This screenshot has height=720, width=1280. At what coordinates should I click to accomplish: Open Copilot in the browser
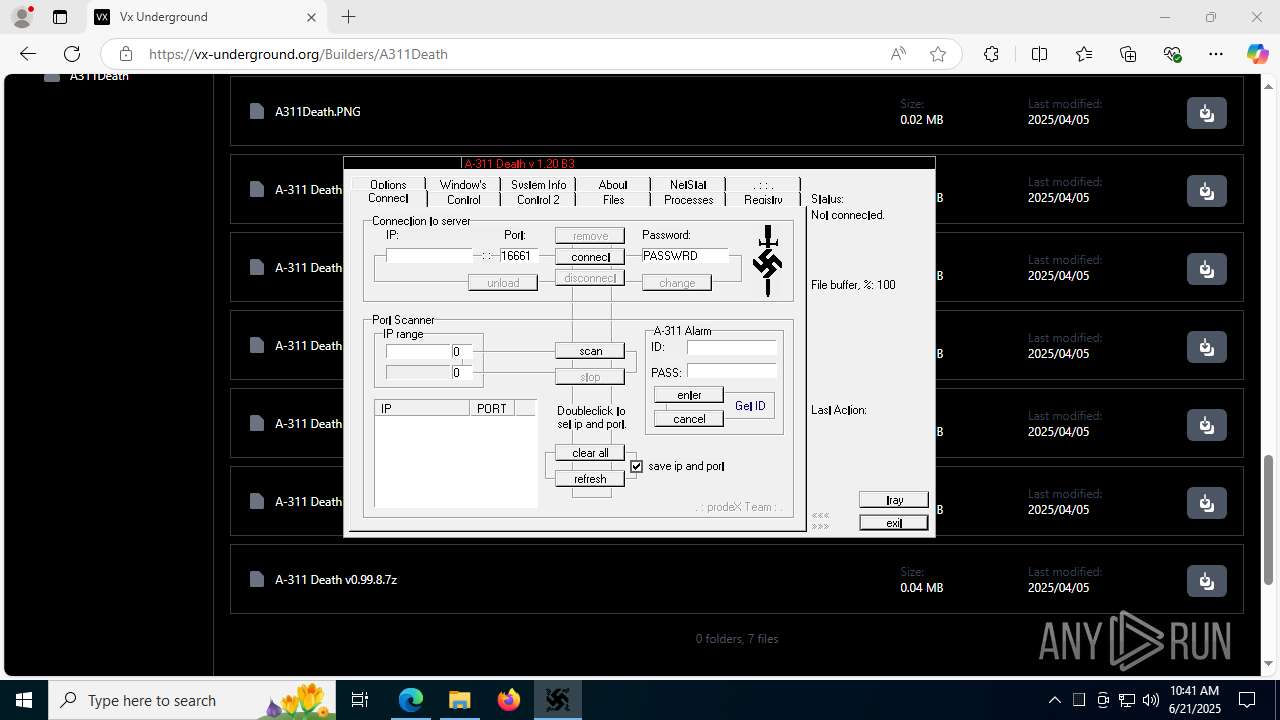[1257, 54]
